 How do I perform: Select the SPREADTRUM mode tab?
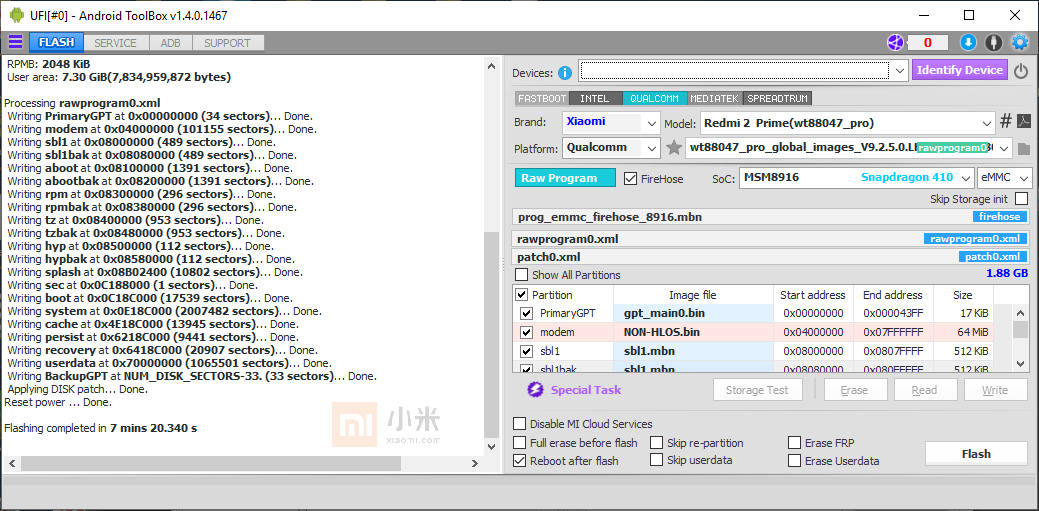[x=777, y=98]
